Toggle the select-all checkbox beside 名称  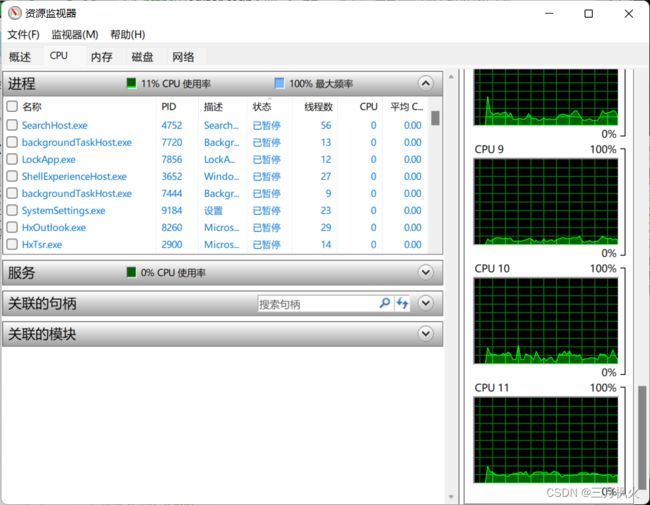[x=12, y=107]
